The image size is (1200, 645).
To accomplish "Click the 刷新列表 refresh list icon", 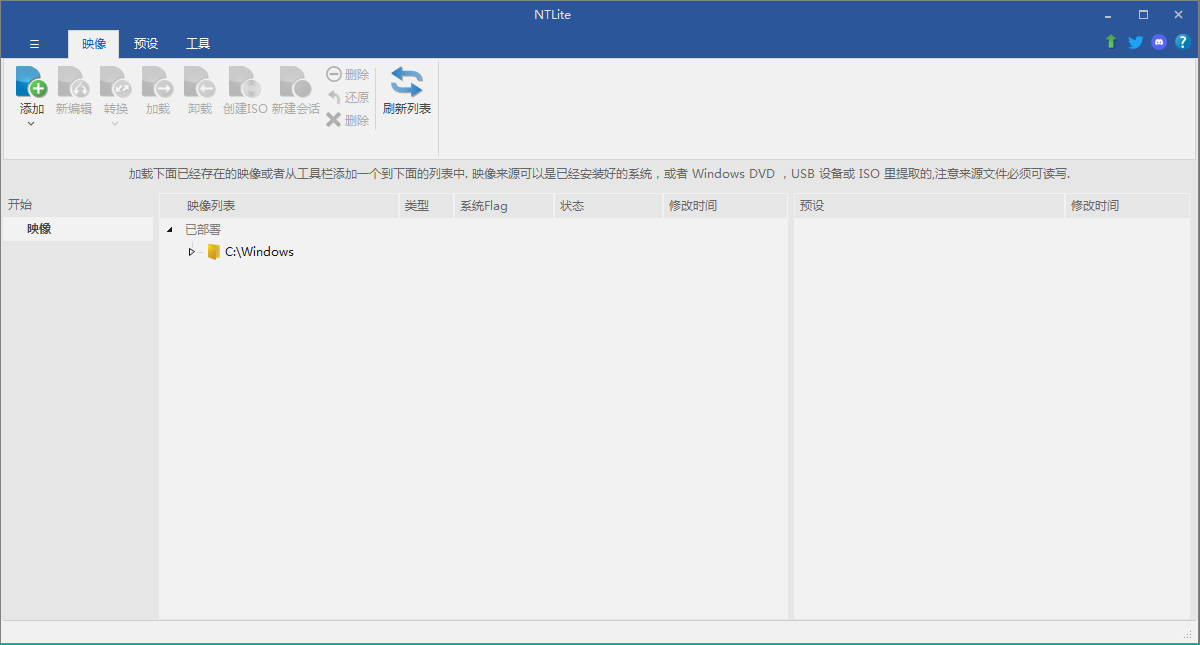I will pyautogui.click(x=406, y=83).
